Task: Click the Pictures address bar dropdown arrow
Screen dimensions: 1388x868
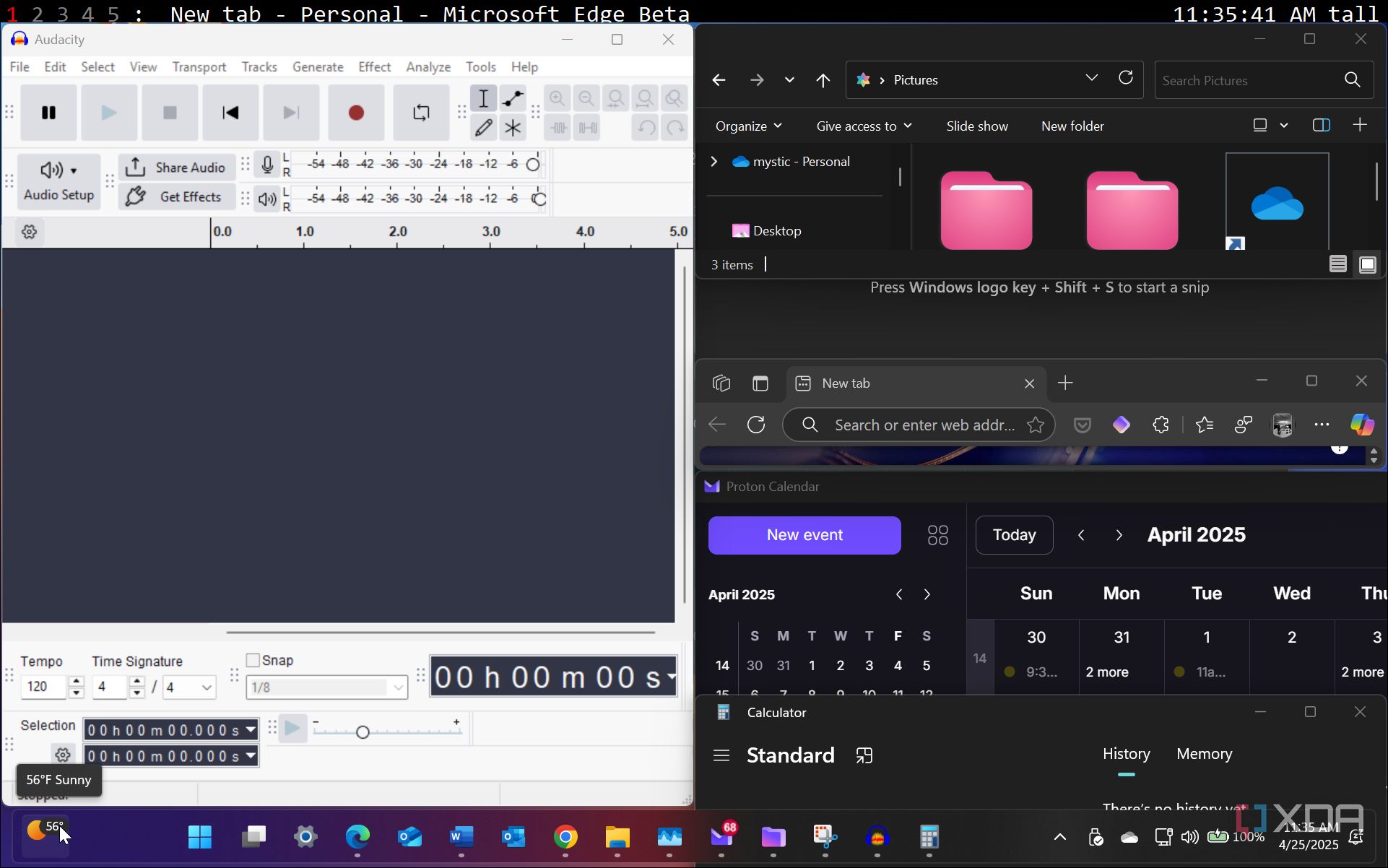Action: click(1092, 78)
